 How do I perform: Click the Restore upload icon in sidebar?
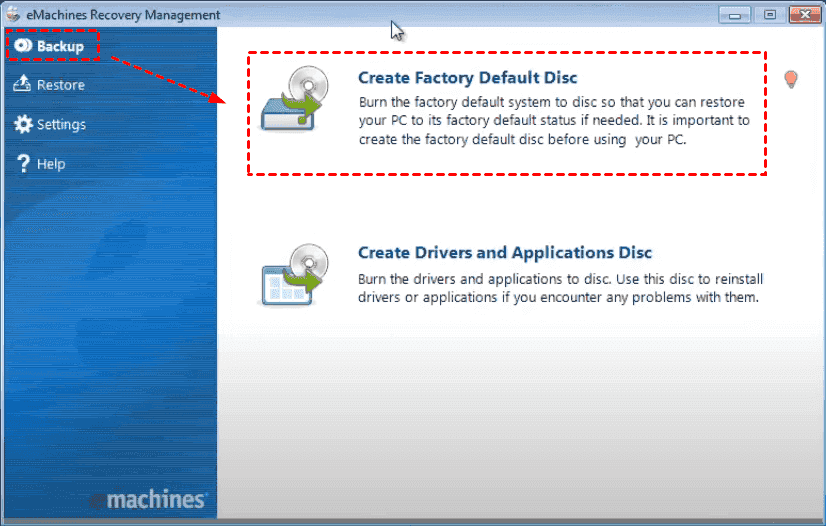(x=22, y=84)
